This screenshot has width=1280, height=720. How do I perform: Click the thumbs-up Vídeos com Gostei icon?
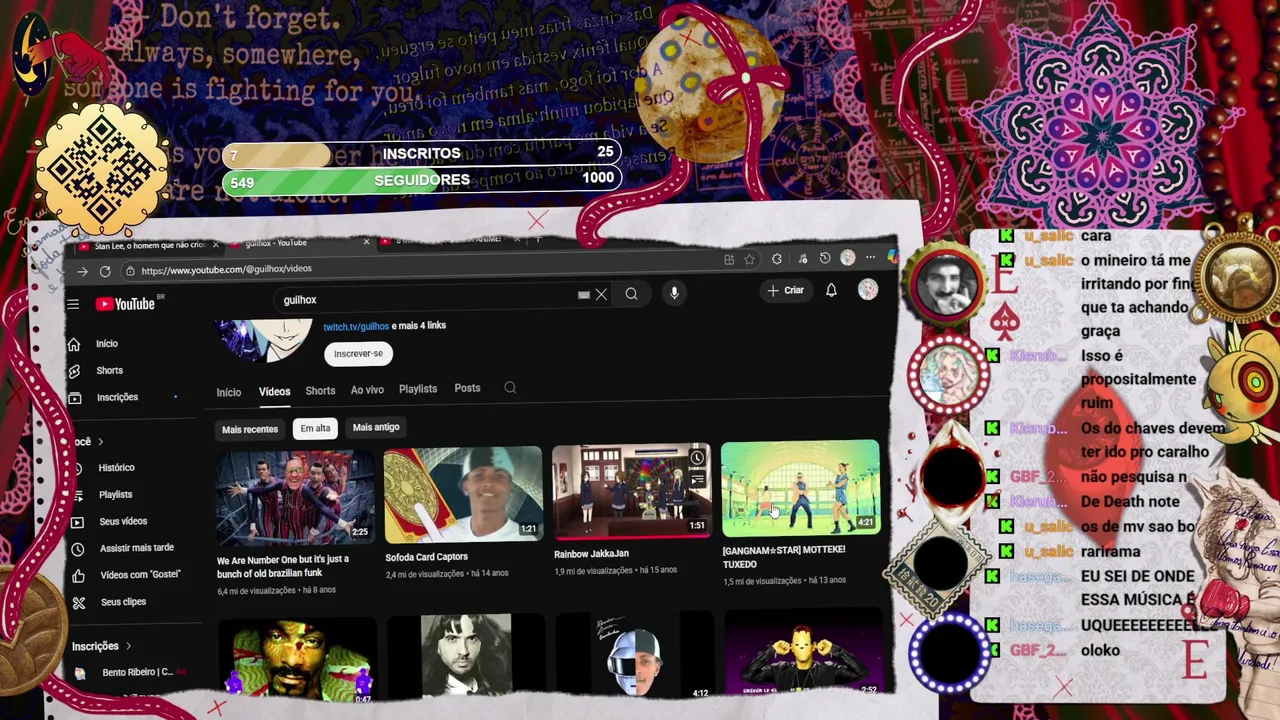pos(78,576)
